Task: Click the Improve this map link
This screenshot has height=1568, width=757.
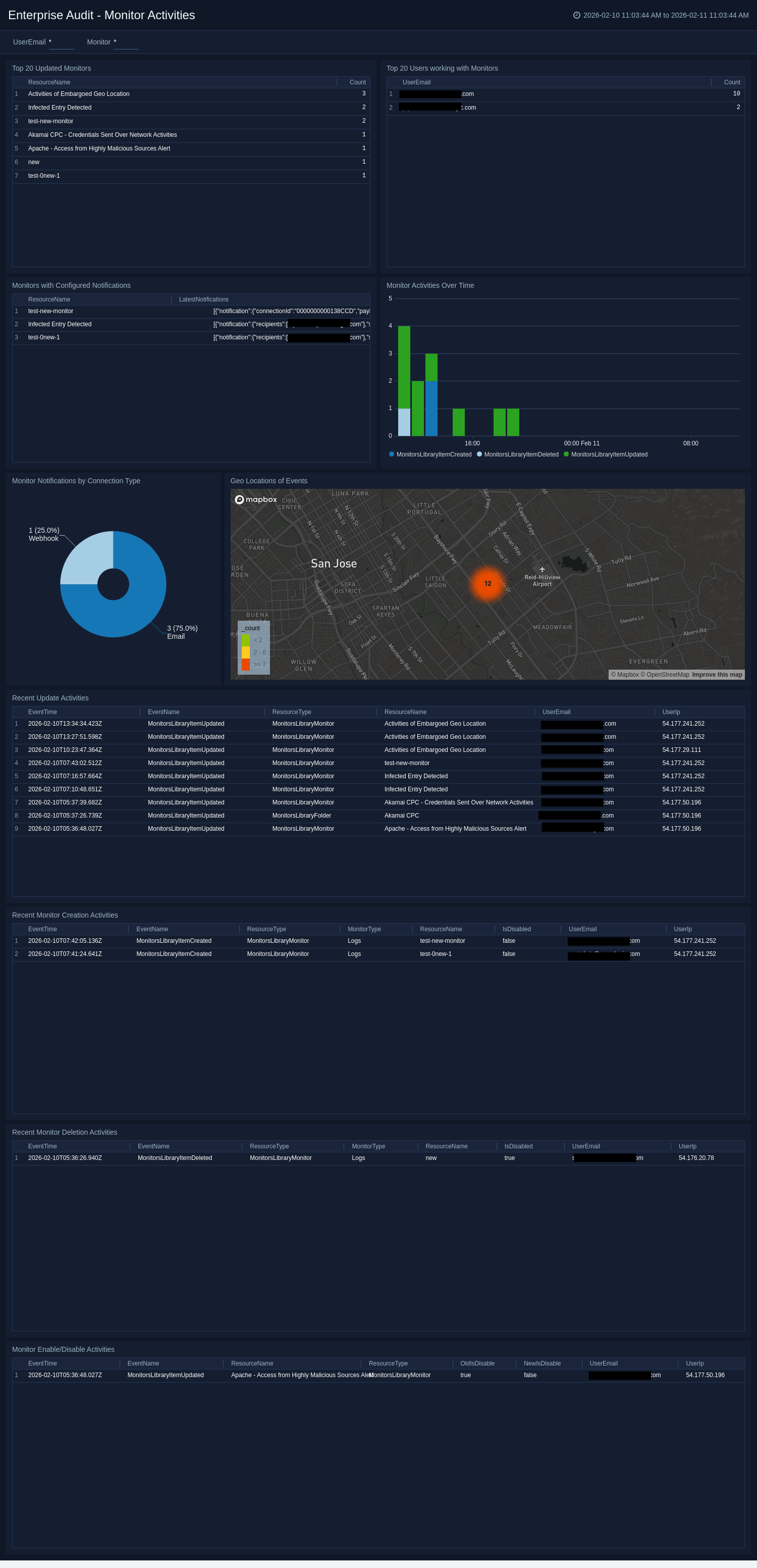Action: click(717, 675)
